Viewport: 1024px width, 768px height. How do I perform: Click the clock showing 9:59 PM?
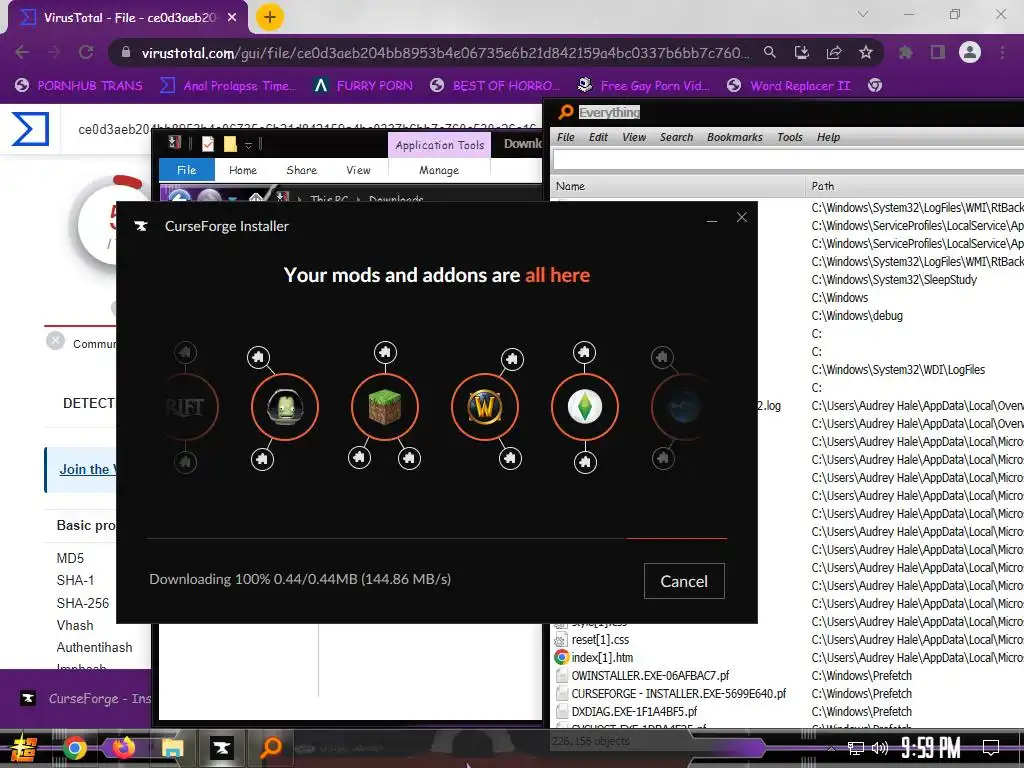coord(931,748)
